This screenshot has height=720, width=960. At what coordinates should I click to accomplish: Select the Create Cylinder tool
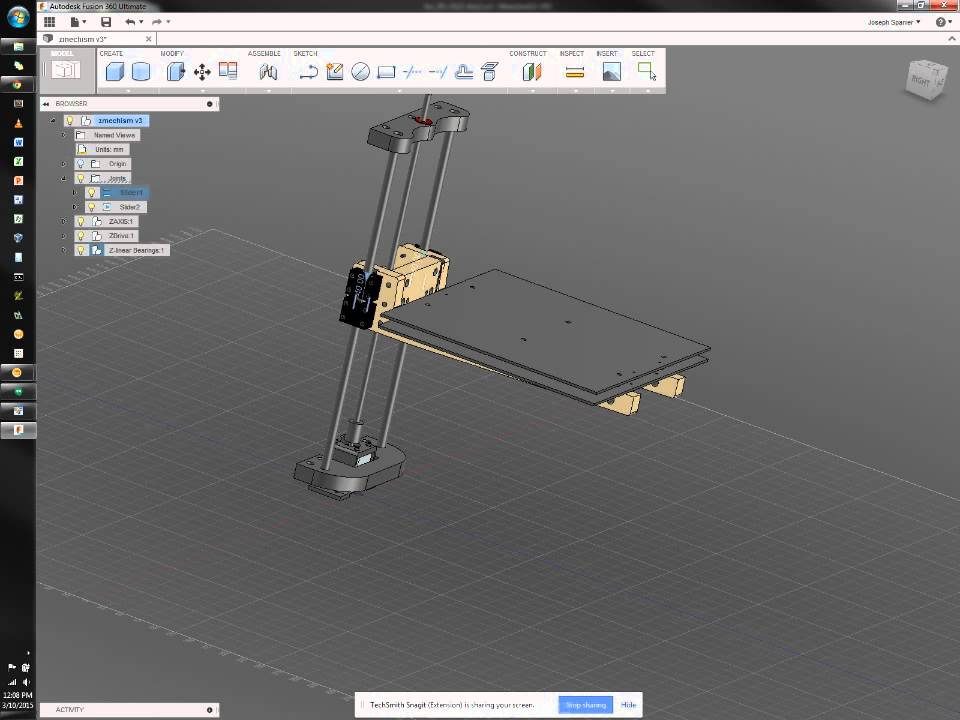pyautogui.click(x=141, y=72)
